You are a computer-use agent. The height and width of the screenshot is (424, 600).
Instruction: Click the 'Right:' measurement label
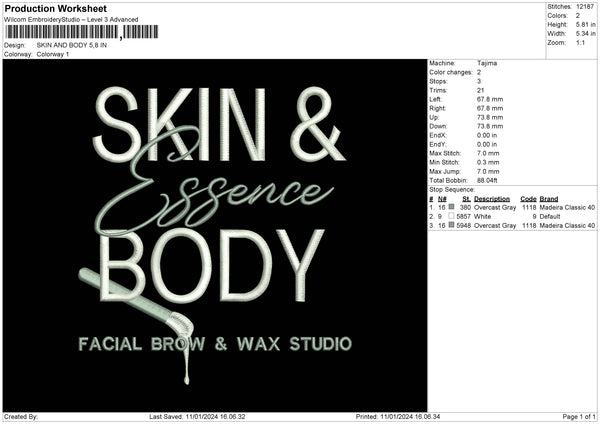(437, 108)
